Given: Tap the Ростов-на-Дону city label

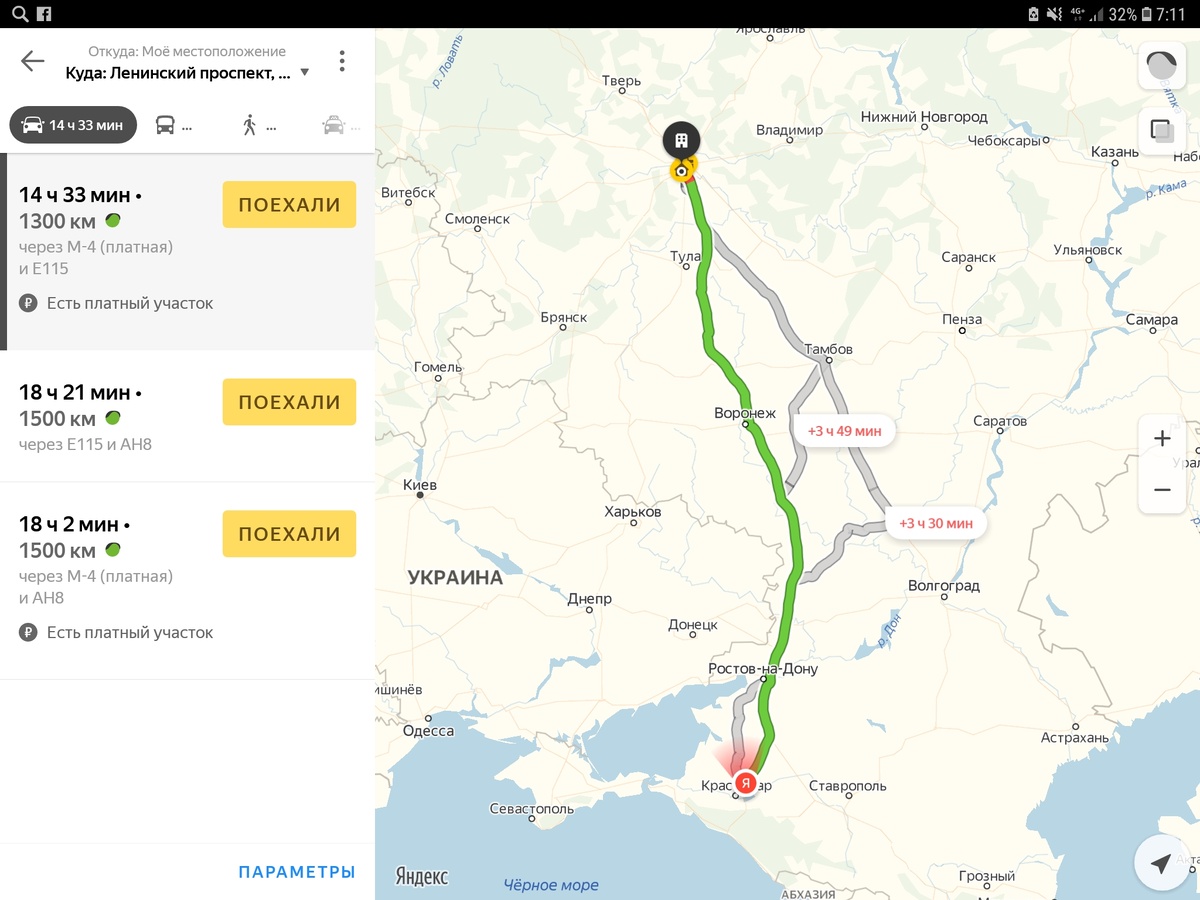Looking at the screenshot, I should tap(762, 669).
